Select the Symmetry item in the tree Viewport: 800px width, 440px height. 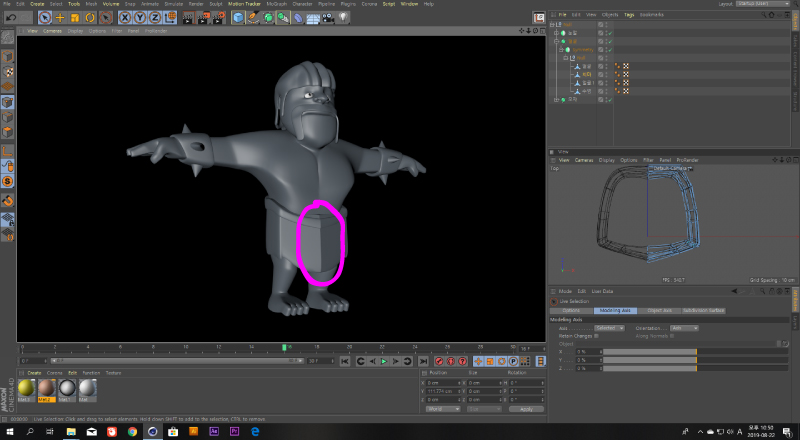(582, 50)
